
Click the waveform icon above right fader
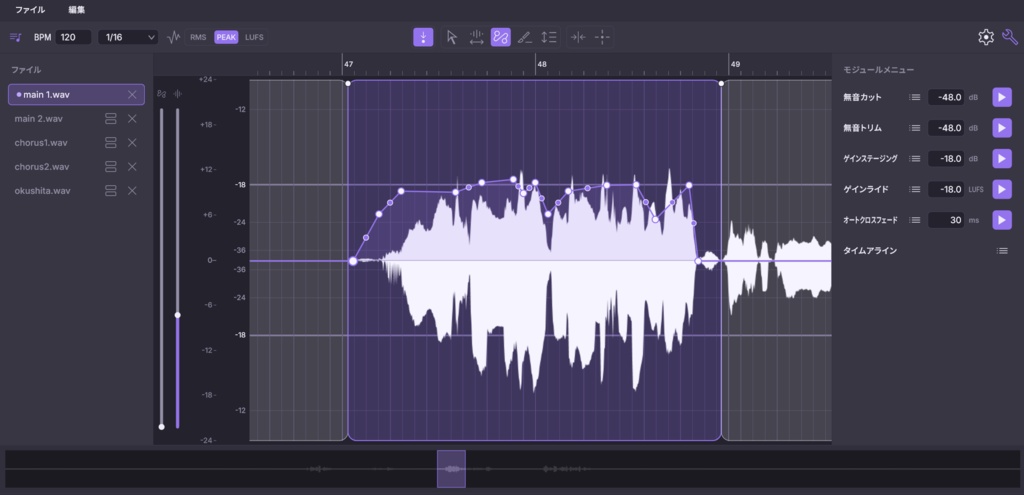177,94
